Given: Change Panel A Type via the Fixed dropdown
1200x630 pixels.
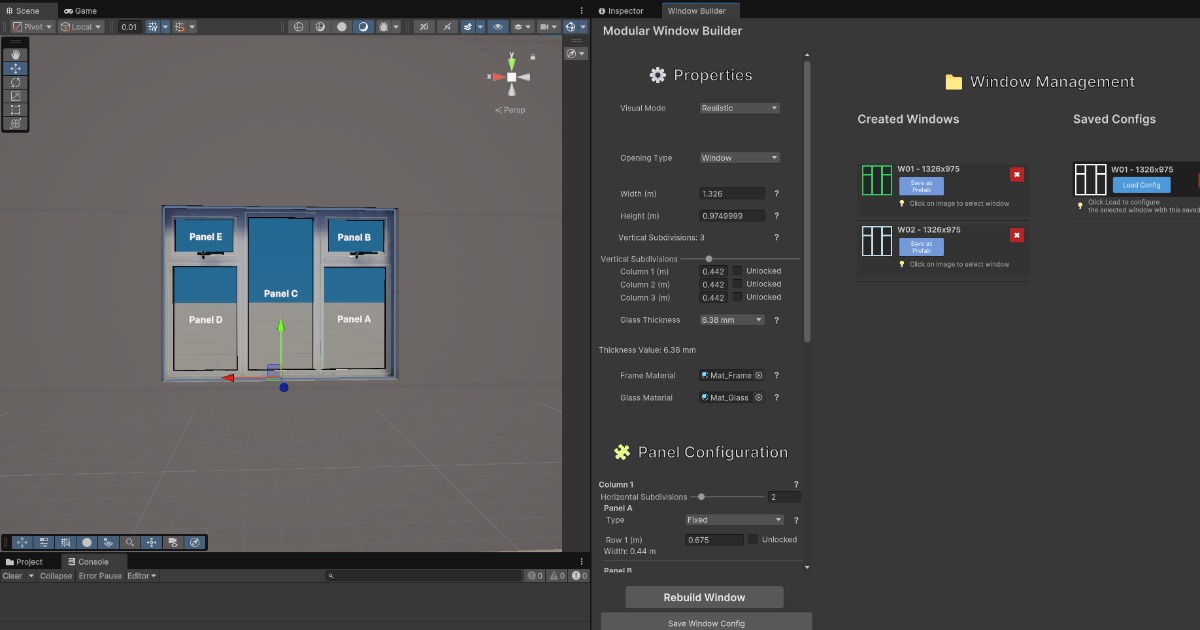Looking at the screenshot, I should 734,519.
